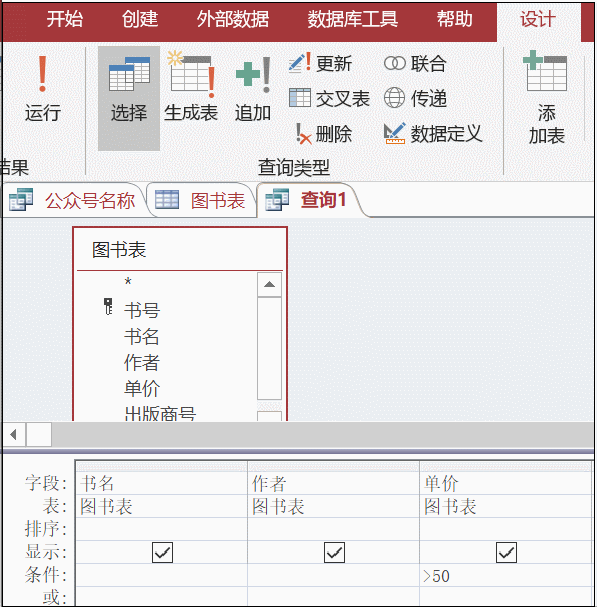Click the field list scroll-up arrow
The image size is (597, 607).
(x=269, y=285)
